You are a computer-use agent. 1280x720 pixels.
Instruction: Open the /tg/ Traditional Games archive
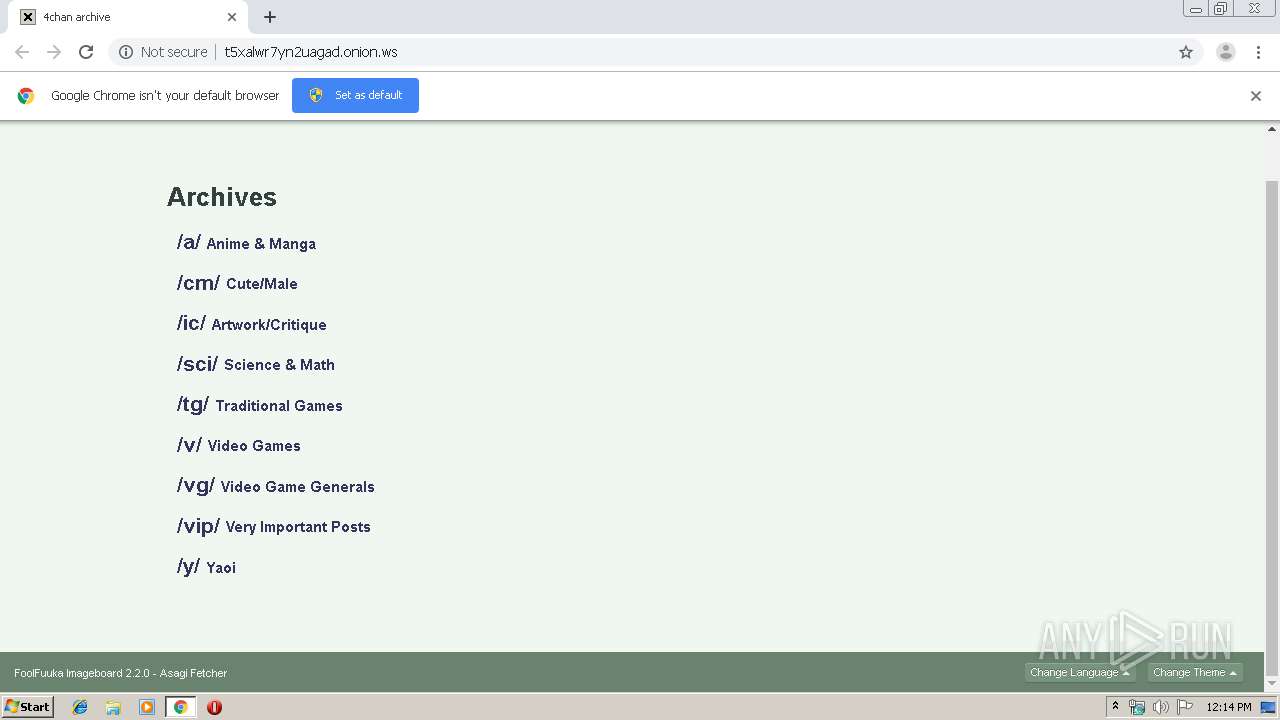[x=260, y=405]
